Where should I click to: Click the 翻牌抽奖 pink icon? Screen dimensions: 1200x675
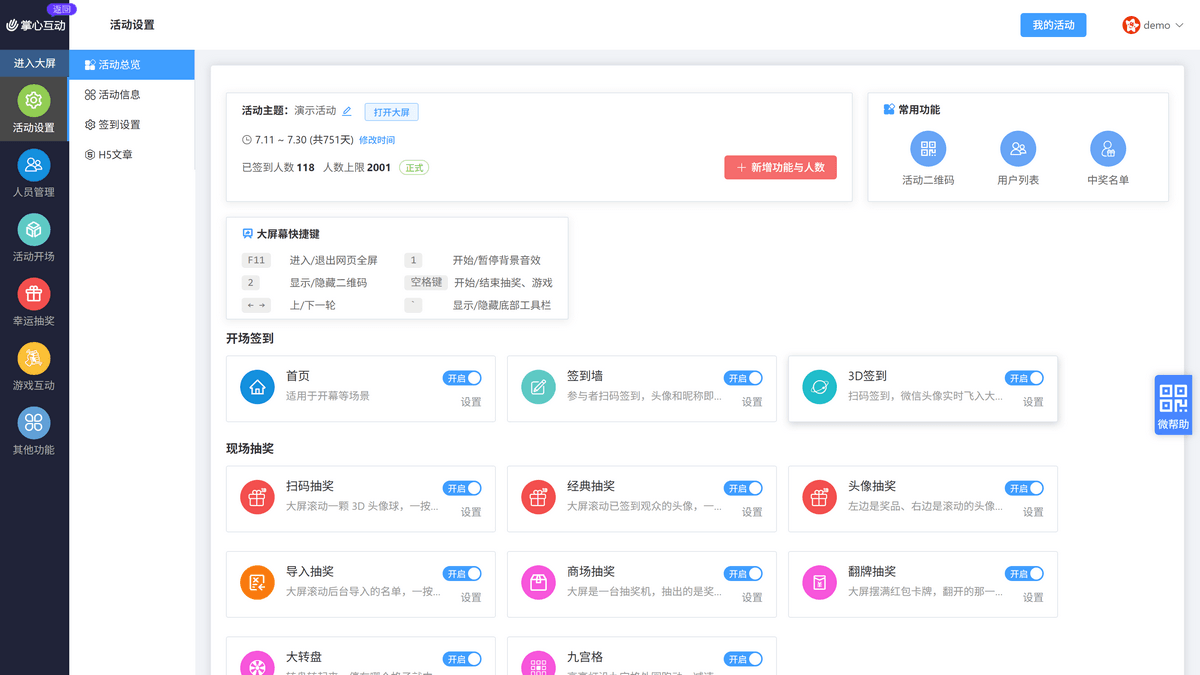click(x=820, y=583)
